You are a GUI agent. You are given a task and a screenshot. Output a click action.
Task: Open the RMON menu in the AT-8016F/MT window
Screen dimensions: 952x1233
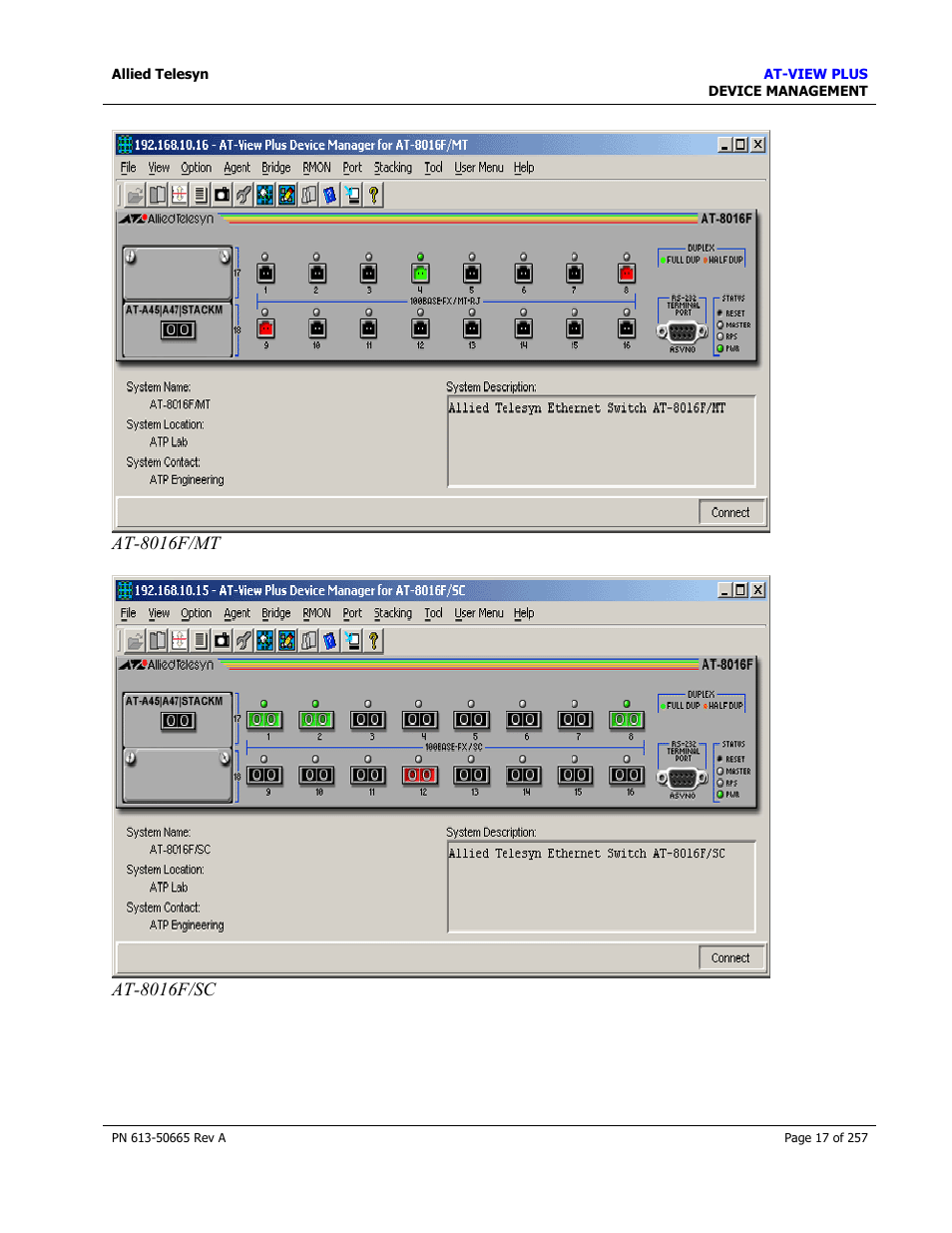coord(317,168)
